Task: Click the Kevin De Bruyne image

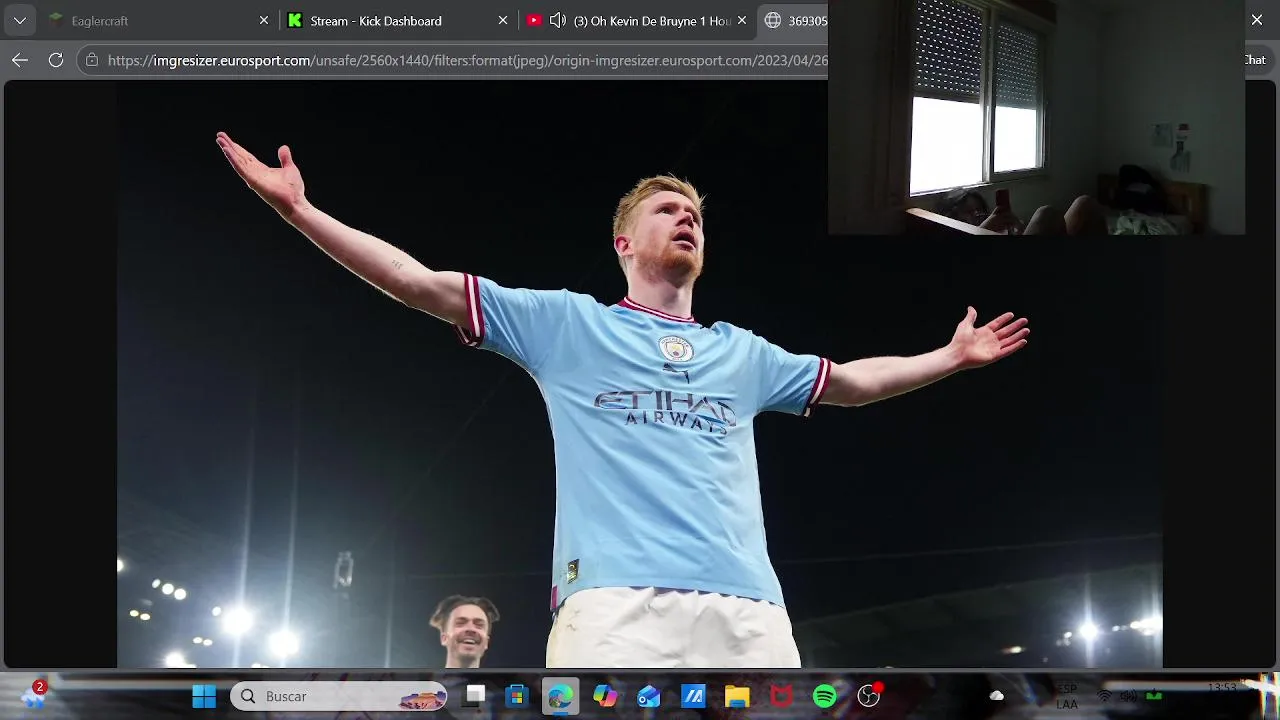Action: click(640, 374)
